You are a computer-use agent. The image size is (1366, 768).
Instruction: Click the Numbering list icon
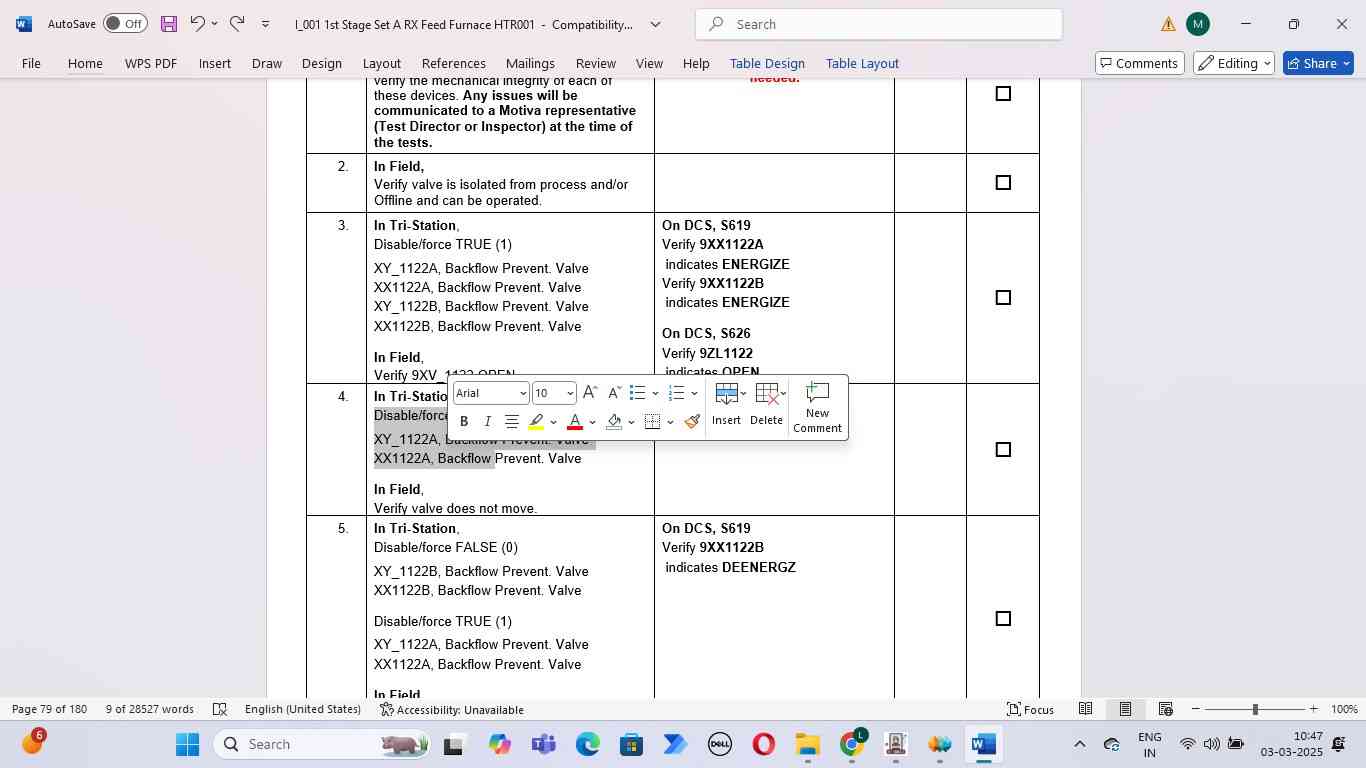(676, 393)
